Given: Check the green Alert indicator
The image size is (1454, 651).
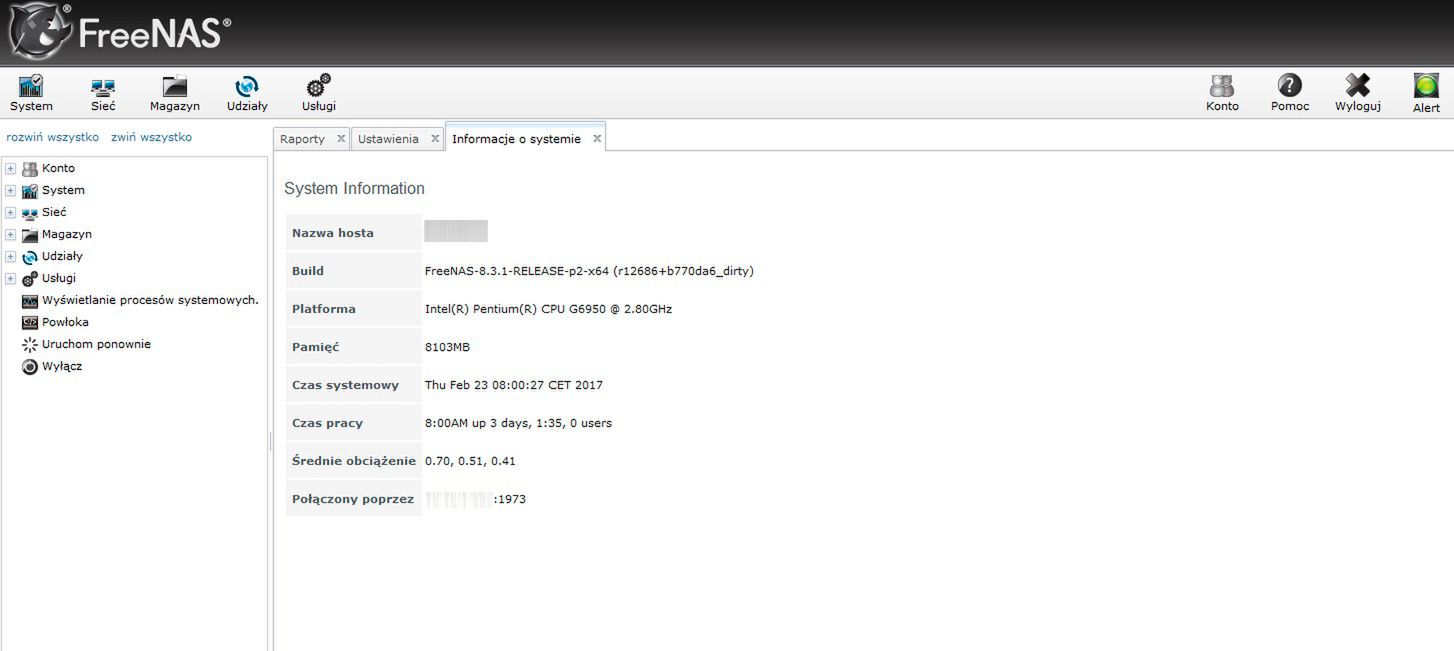Looking at the screenshot, I should [1426, 86].
